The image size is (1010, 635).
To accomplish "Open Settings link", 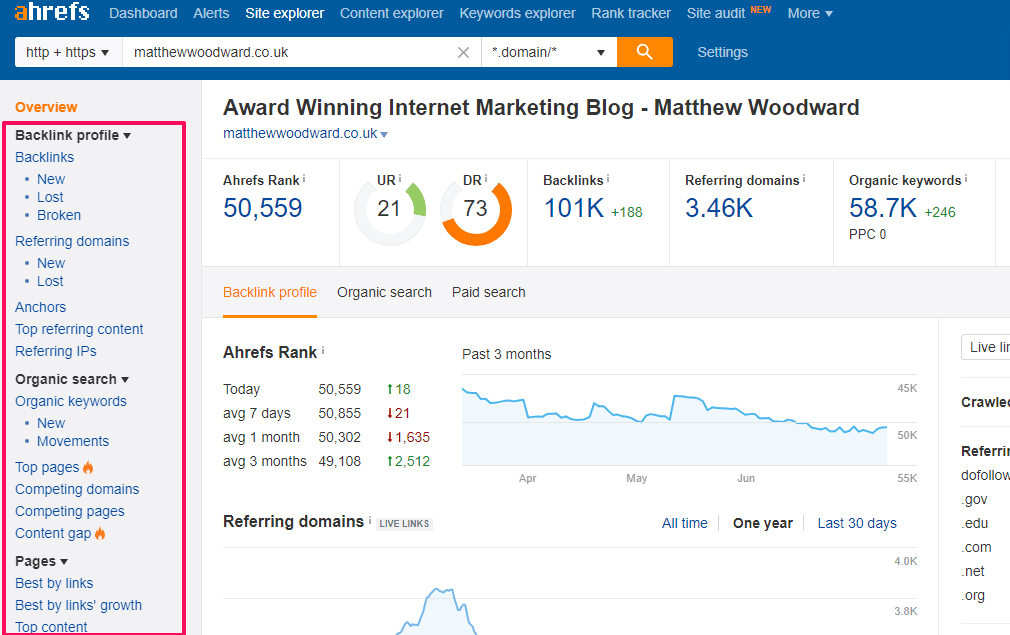I will [723, 52].
